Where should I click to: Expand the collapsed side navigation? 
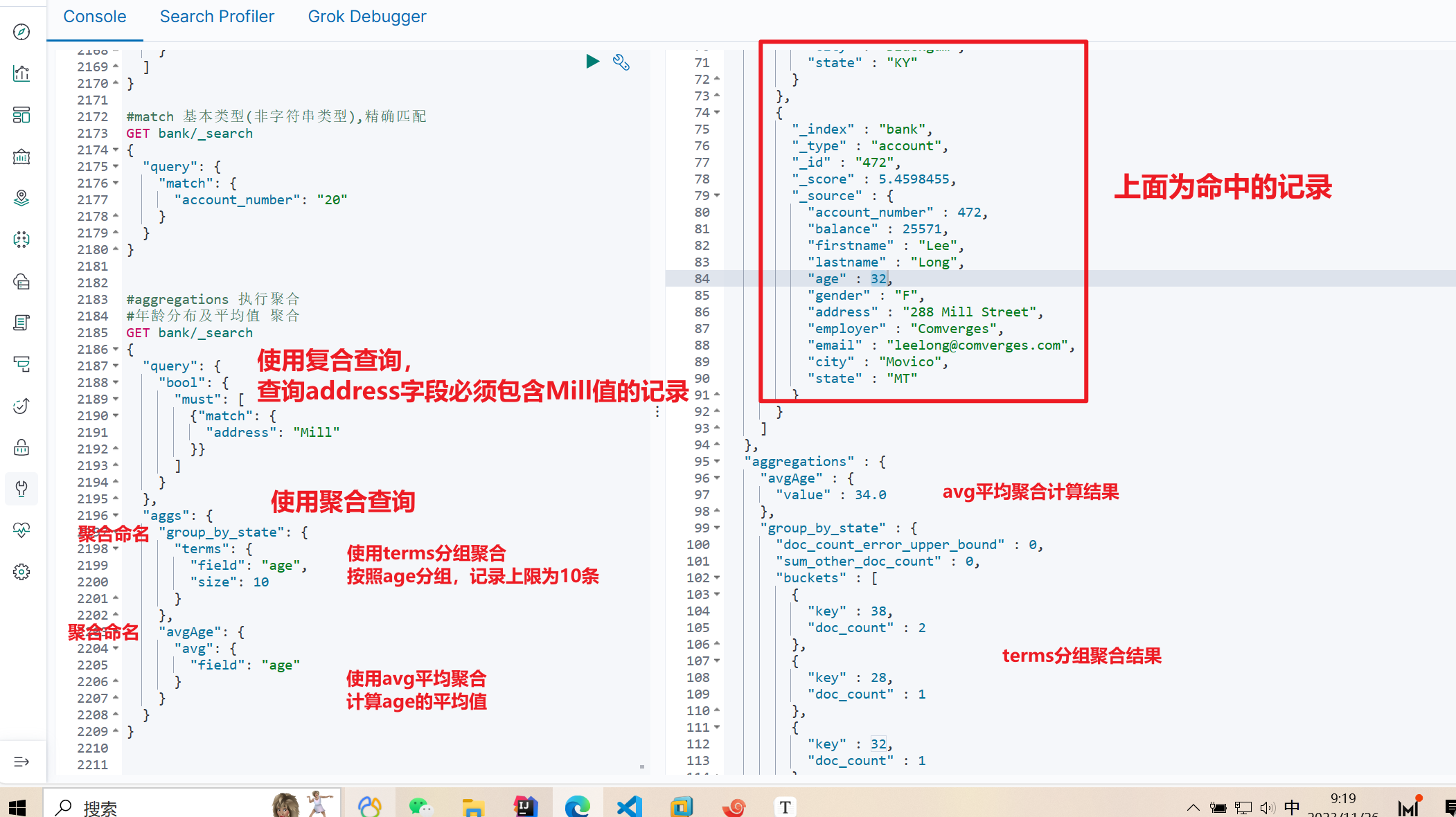pyautogui.click(x=21, y=762)
